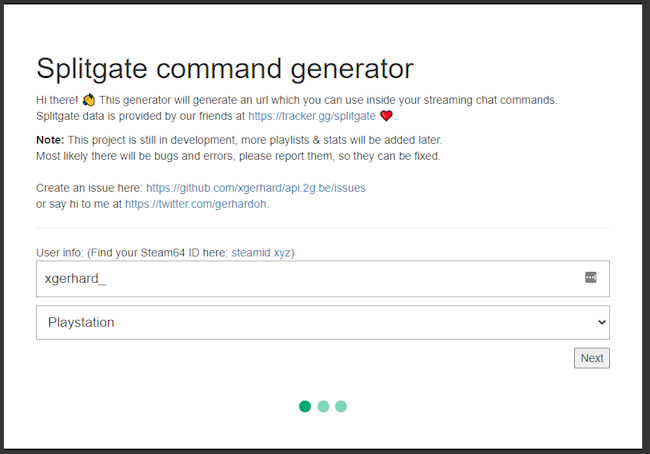
Task: Open the steamid.xyz link
Action: [x=261, y=253]
